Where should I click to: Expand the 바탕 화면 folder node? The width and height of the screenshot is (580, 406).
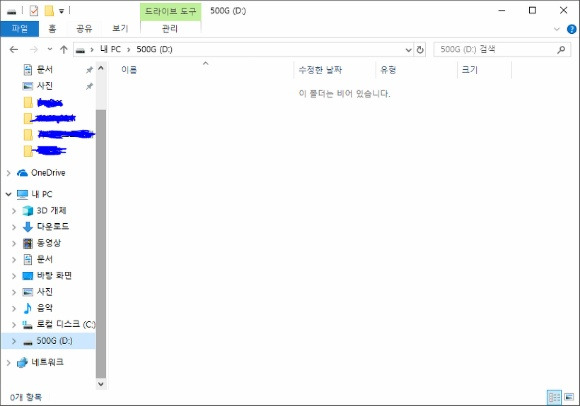14,276
